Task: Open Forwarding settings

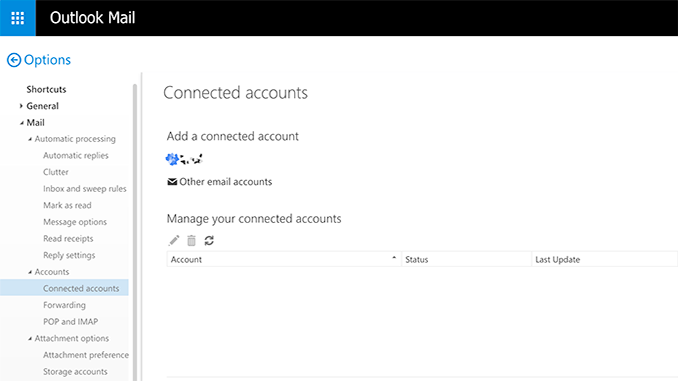Action: pyautogui.click(x=64, y=305)
